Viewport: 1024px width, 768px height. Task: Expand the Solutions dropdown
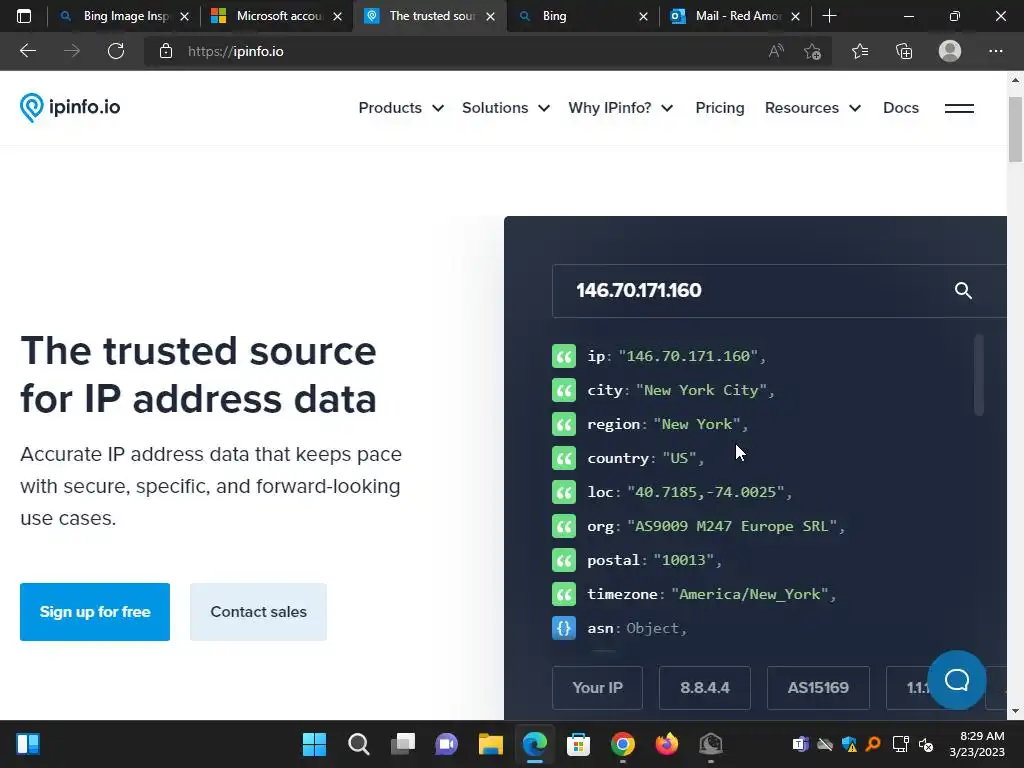click(505, 108)
